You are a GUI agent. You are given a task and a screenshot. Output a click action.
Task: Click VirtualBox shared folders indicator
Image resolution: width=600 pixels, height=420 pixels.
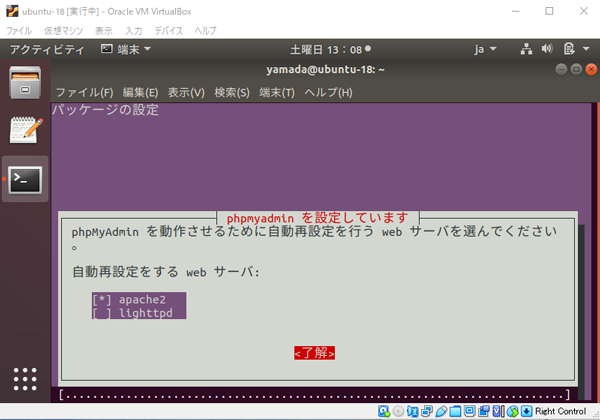455,411
